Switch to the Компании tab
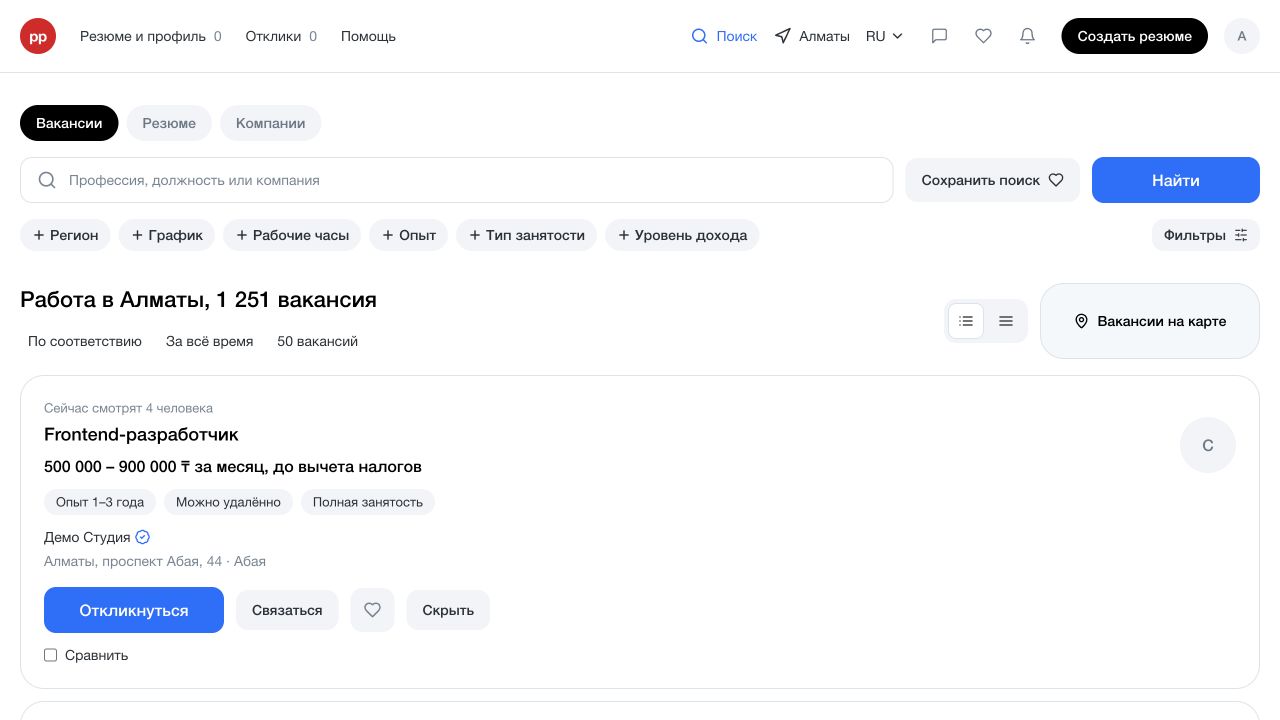The height and width of the screenshot is (720, 1280). point(270,123)
